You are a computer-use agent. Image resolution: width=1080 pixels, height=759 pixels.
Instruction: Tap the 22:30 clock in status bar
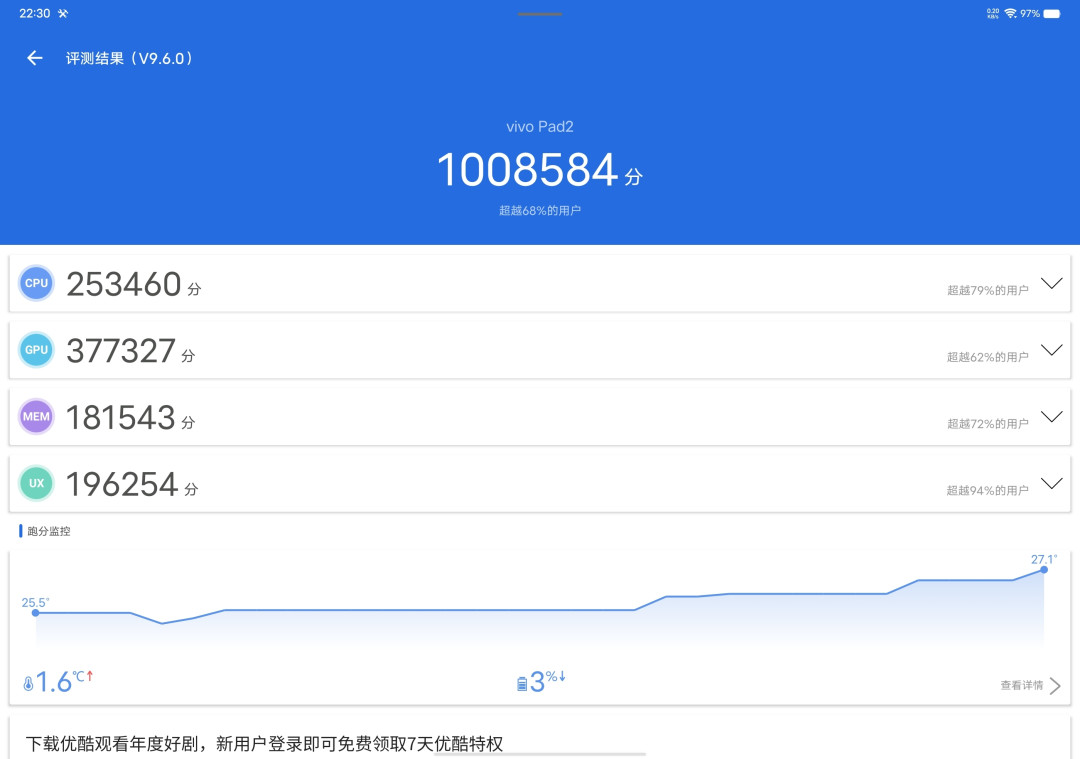pyautogui.click(x=34, y=13)
